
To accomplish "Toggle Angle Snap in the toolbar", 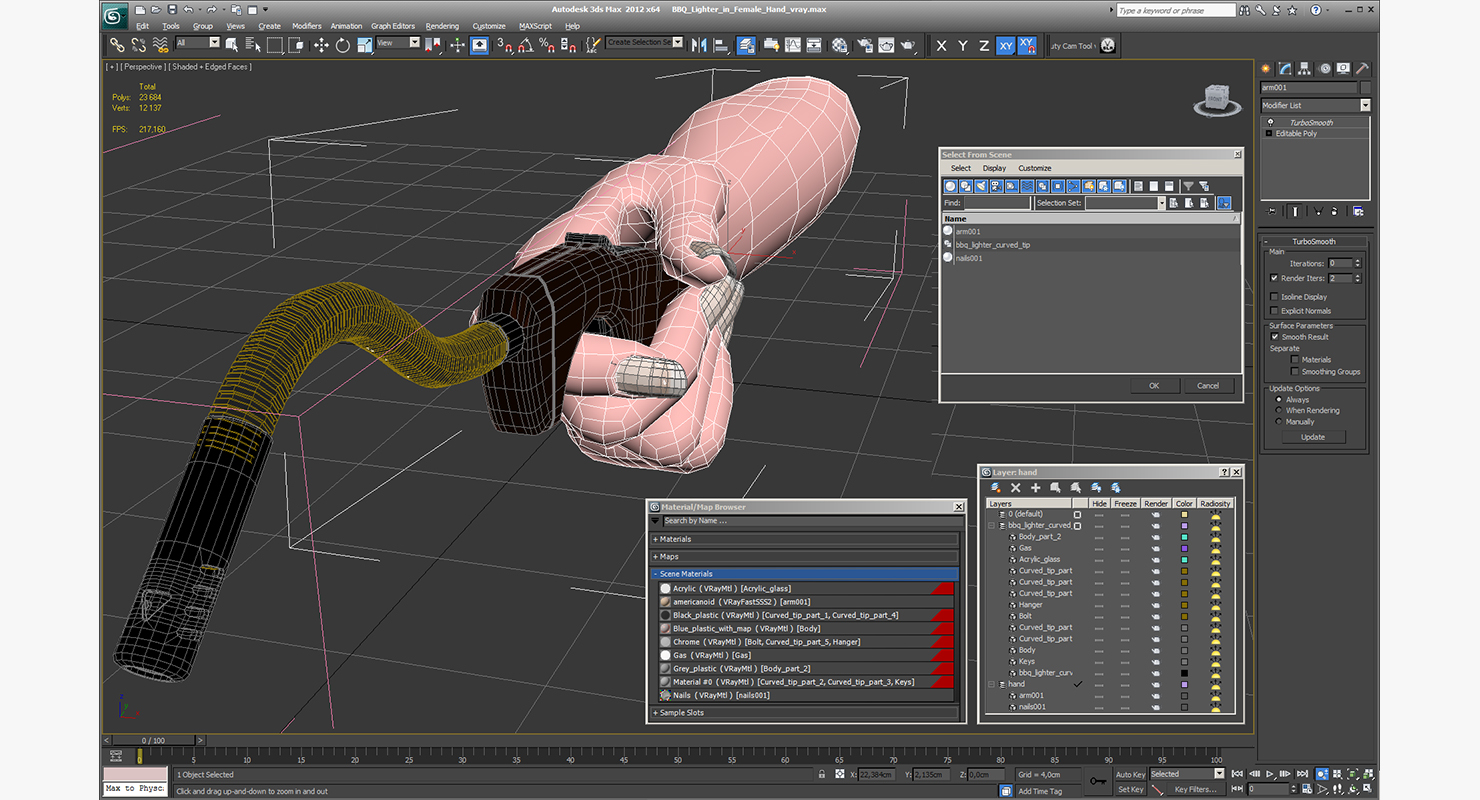I will click(x=526, y=45).
